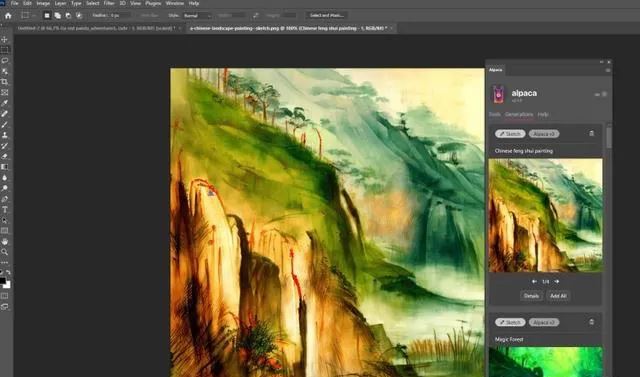This screenshot has height=377, width=640.
Task: Swap foreground and background colors
Action: (x=8, y=272)
